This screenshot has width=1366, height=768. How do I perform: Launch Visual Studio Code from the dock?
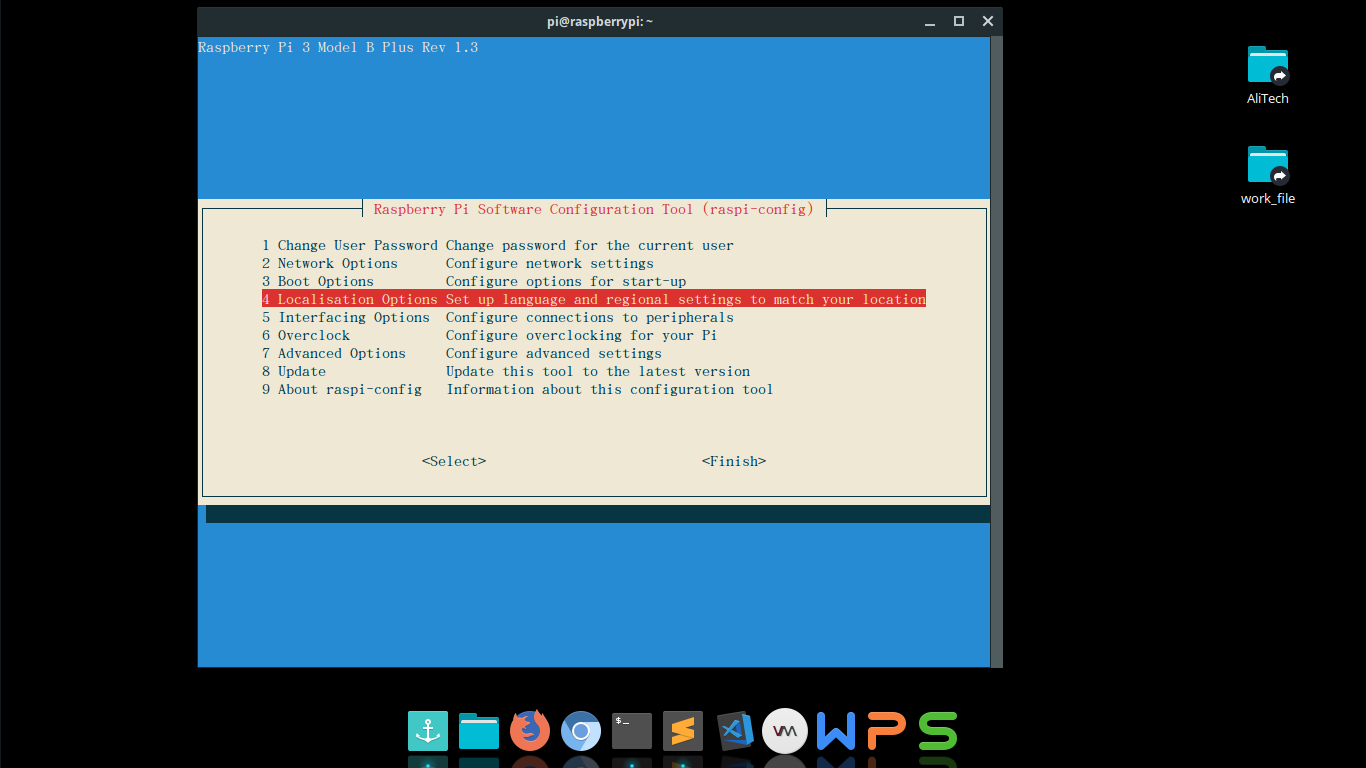tap(734, 731)
